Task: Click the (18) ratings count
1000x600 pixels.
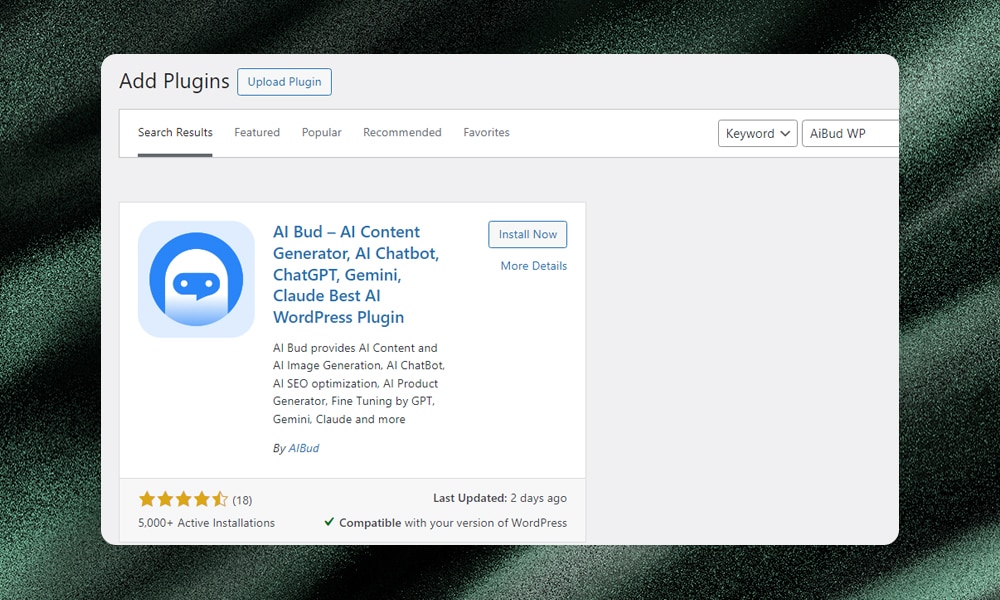Action: (x=240, y=499)
